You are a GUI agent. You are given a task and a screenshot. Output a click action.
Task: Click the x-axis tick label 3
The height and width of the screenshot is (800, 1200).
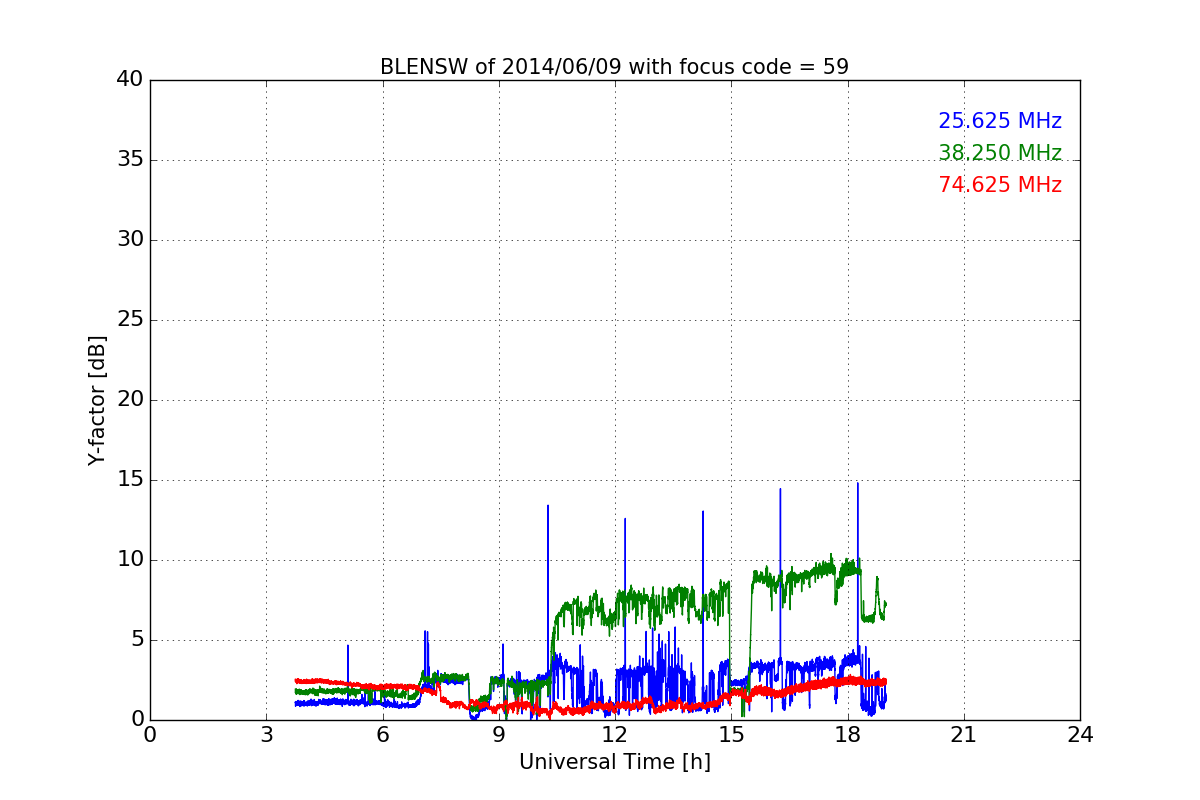266,735
